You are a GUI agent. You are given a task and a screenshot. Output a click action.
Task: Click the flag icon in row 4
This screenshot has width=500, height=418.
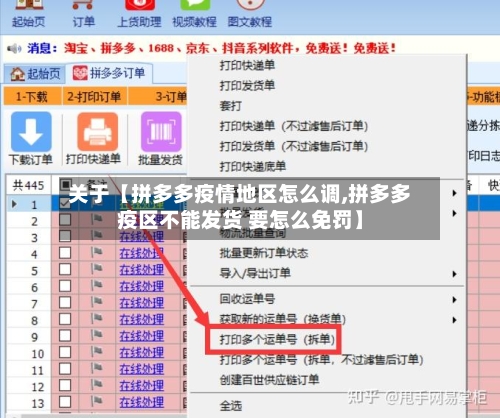coord(96,253)
